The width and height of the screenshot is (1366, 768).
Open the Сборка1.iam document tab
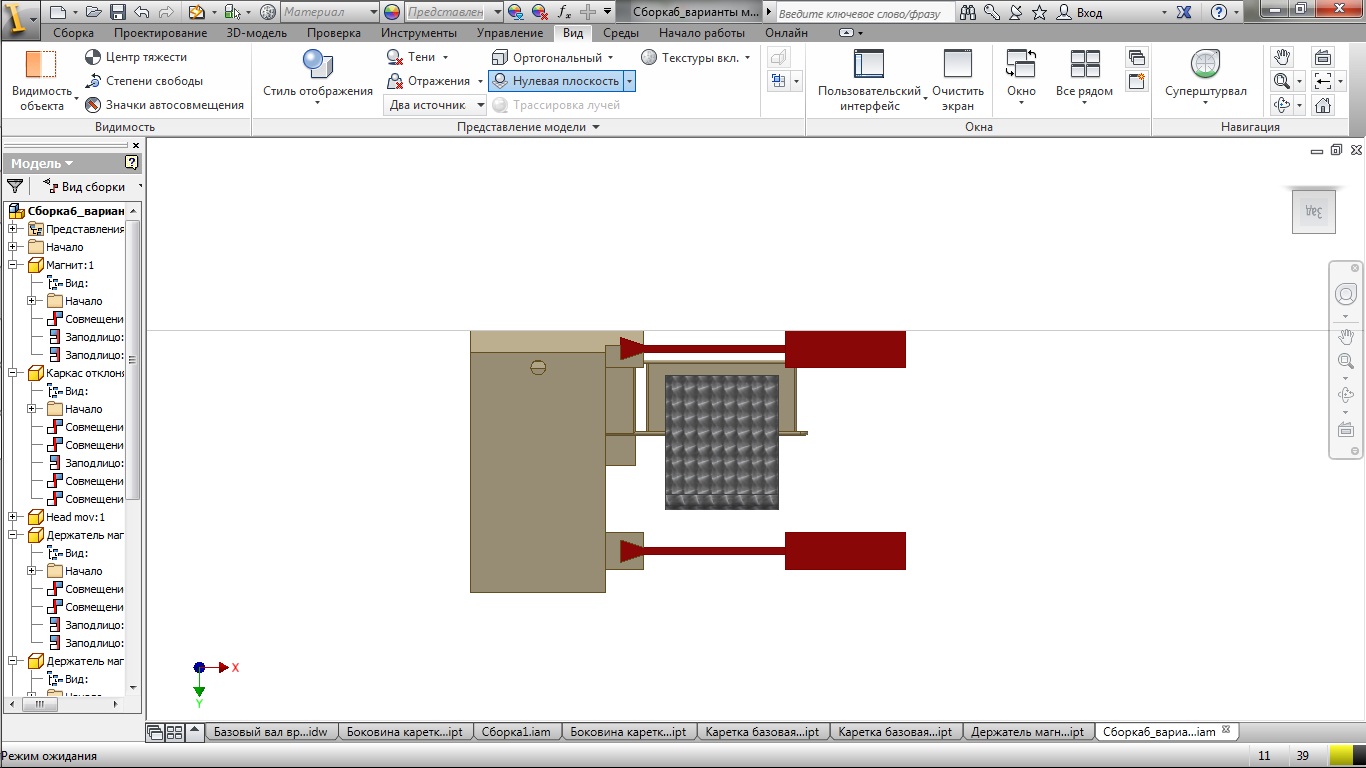[515, 732]
